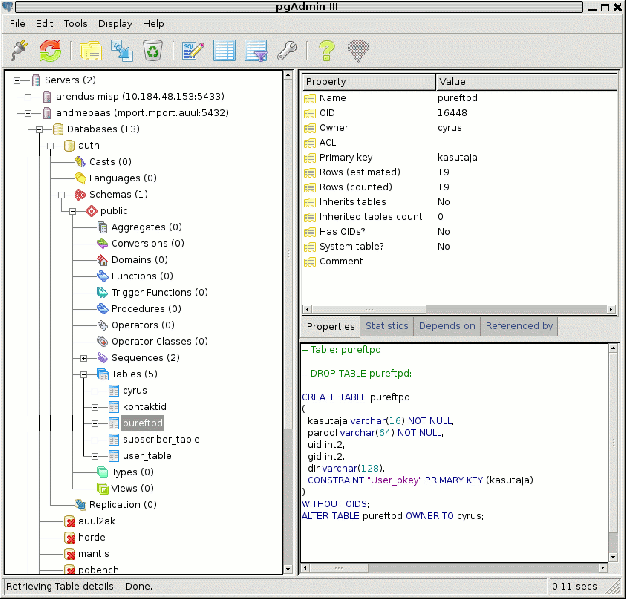The image size is (626, 599).
Task: Select the Languages (0) node icon
Action: click(x=80, y=178)
